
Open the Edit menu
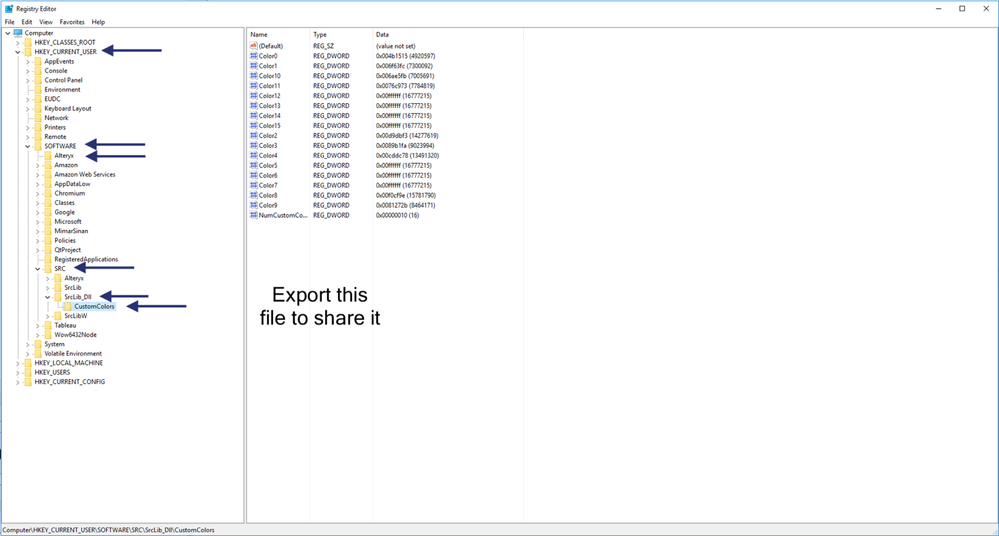point(27,22)
